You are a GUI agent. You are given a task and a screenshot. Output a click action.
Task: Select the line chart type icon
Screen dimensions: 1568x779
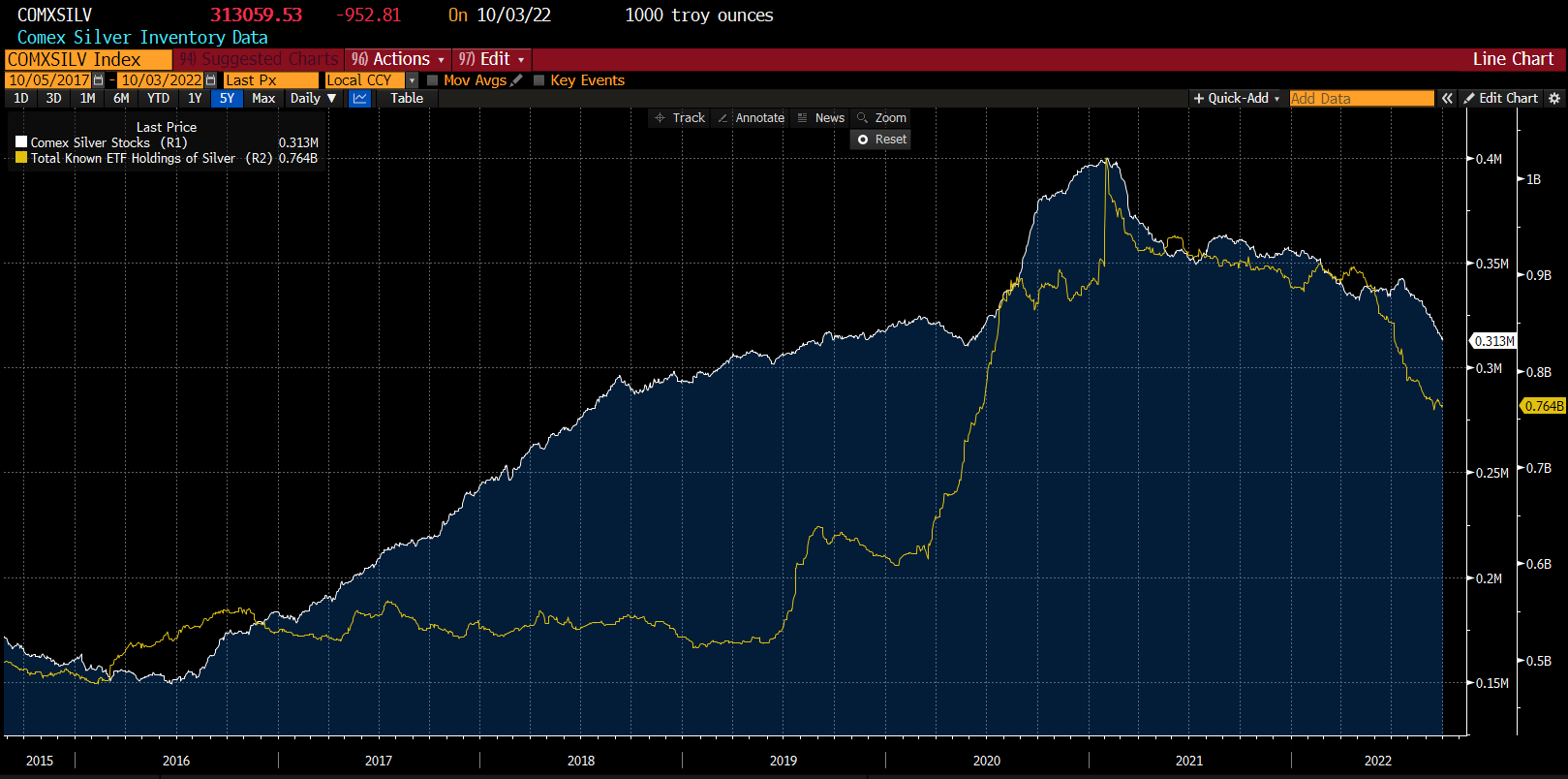point(360,98)
